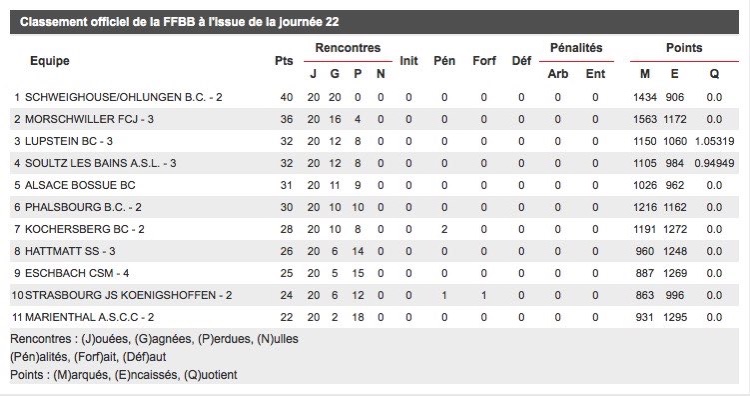
Task: Click STRASBOURG JS KOENIGSHOFFEN - 2 team
Action: pos(128,295)
